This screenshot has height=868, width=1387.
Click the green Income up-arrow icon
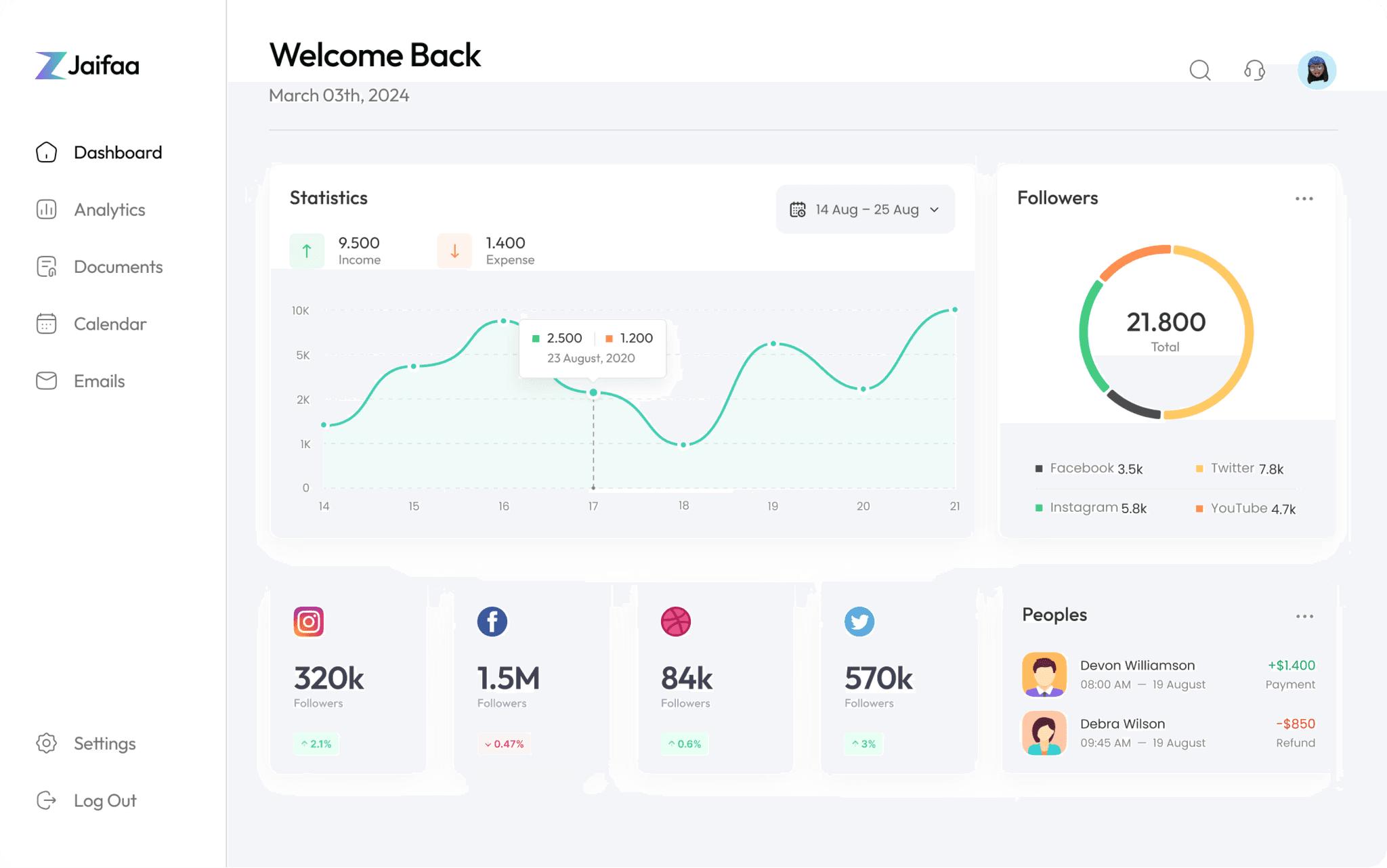coord(307,251)
